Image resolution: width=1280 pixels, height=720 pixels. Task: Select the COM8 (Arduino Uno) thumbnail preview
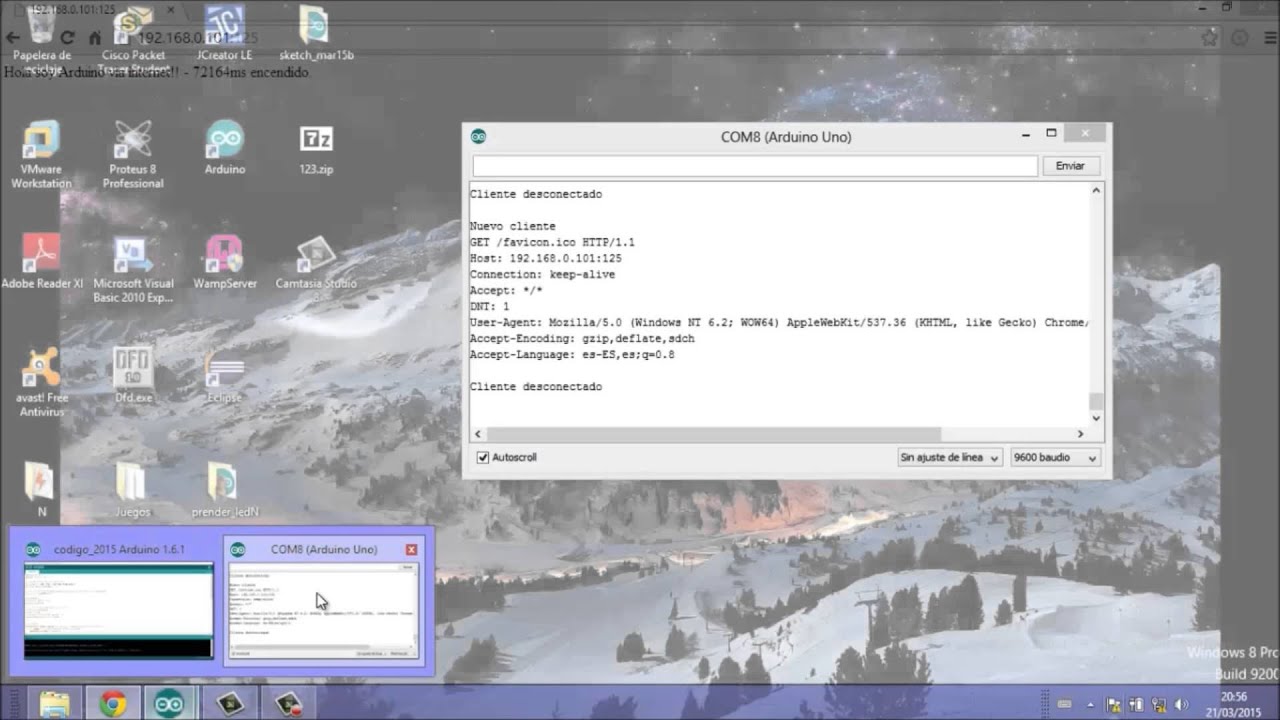pos(323,599)
